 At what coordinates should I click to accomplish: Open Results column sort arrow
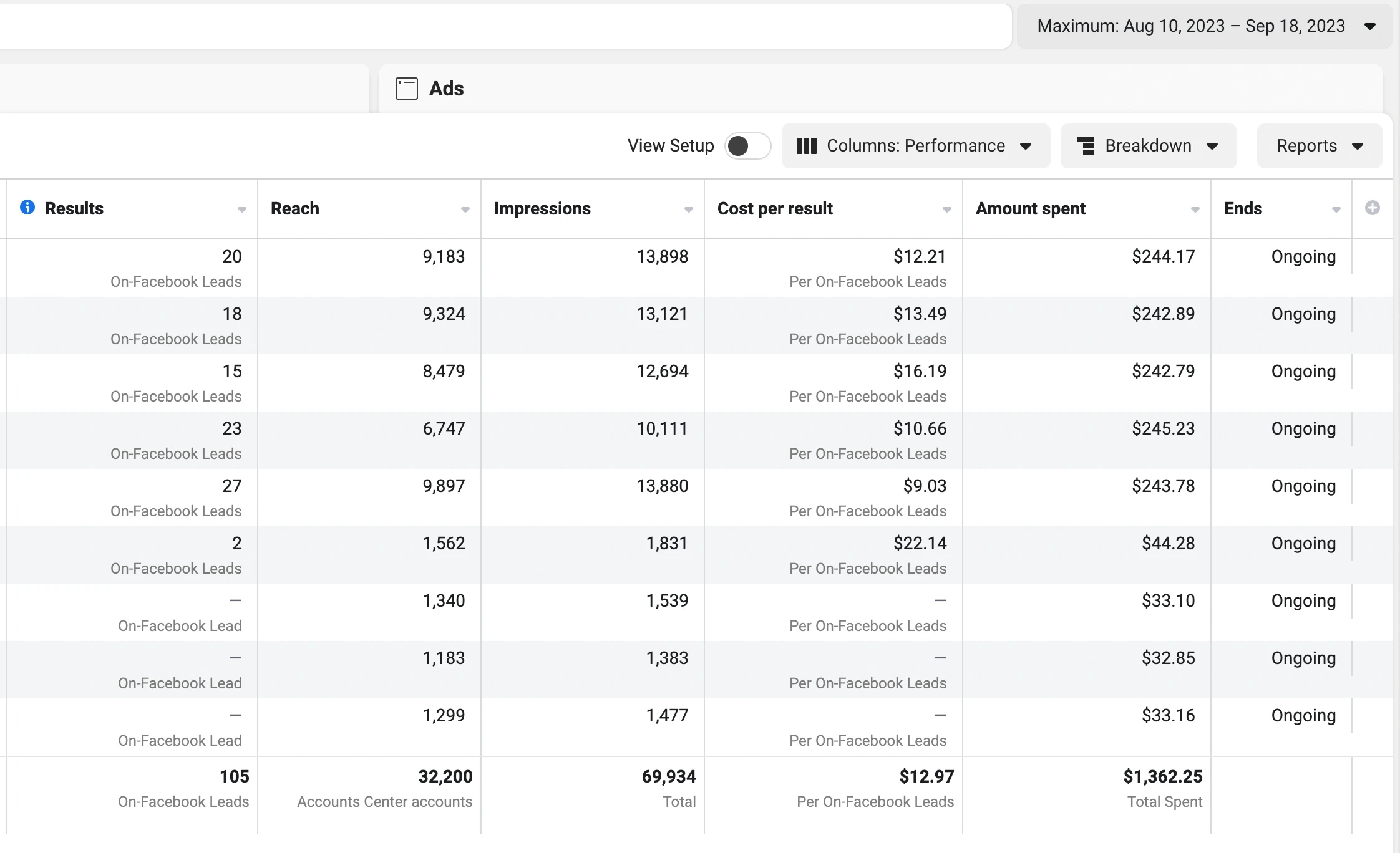242,210
